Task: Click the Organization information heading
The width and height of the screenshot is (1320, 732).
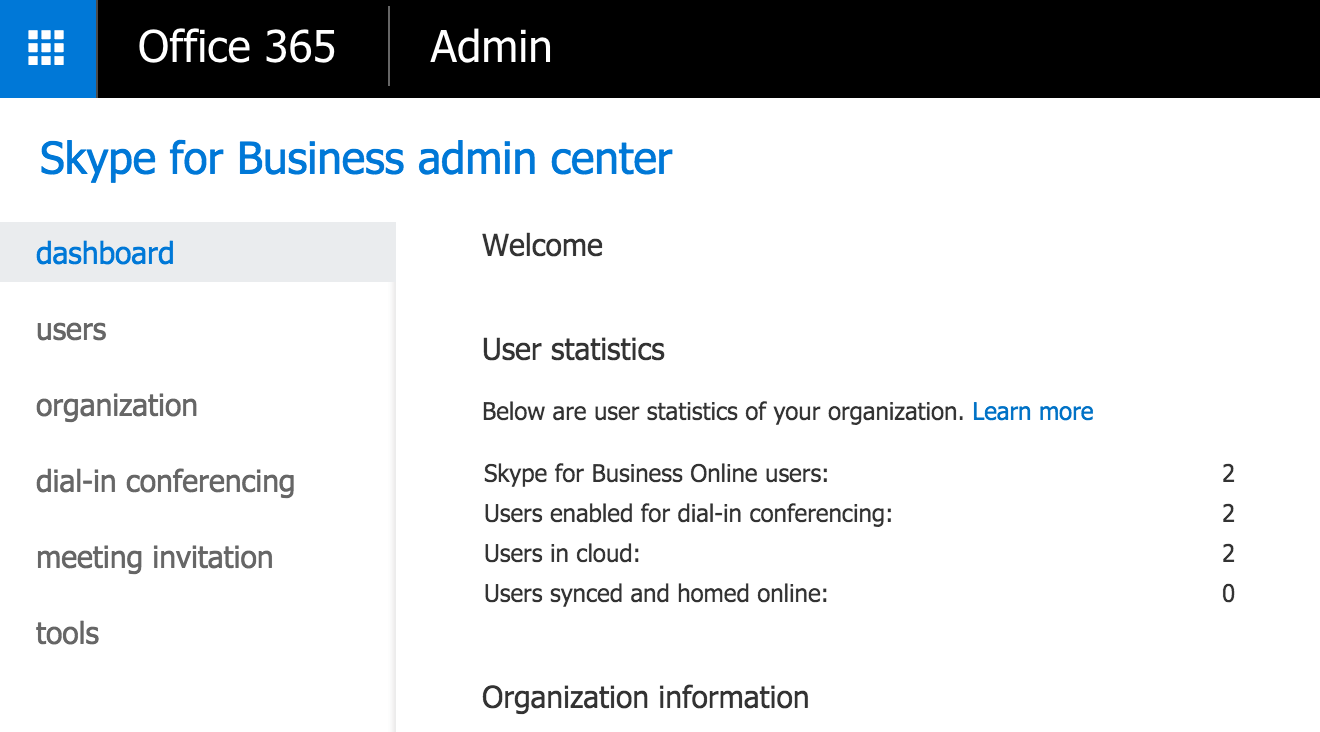Action: pos(646,698)
